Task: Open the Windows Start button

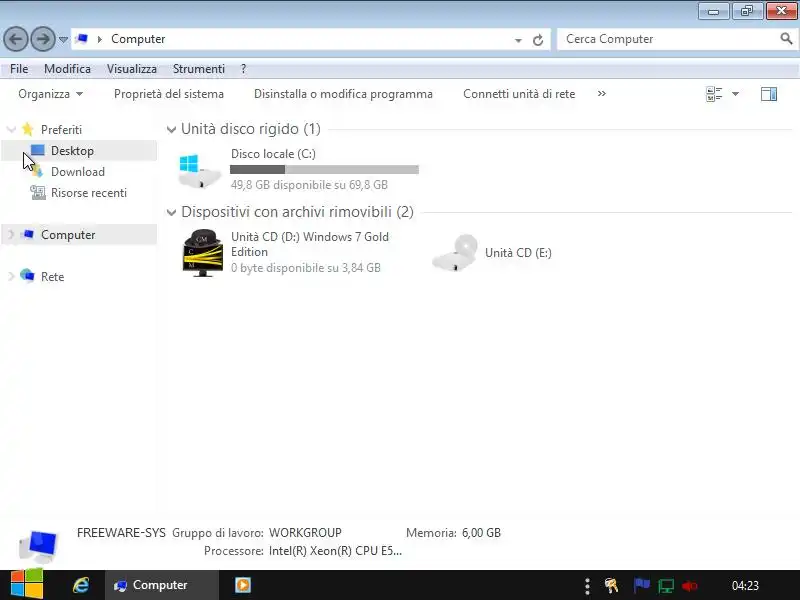Action: 27,584
